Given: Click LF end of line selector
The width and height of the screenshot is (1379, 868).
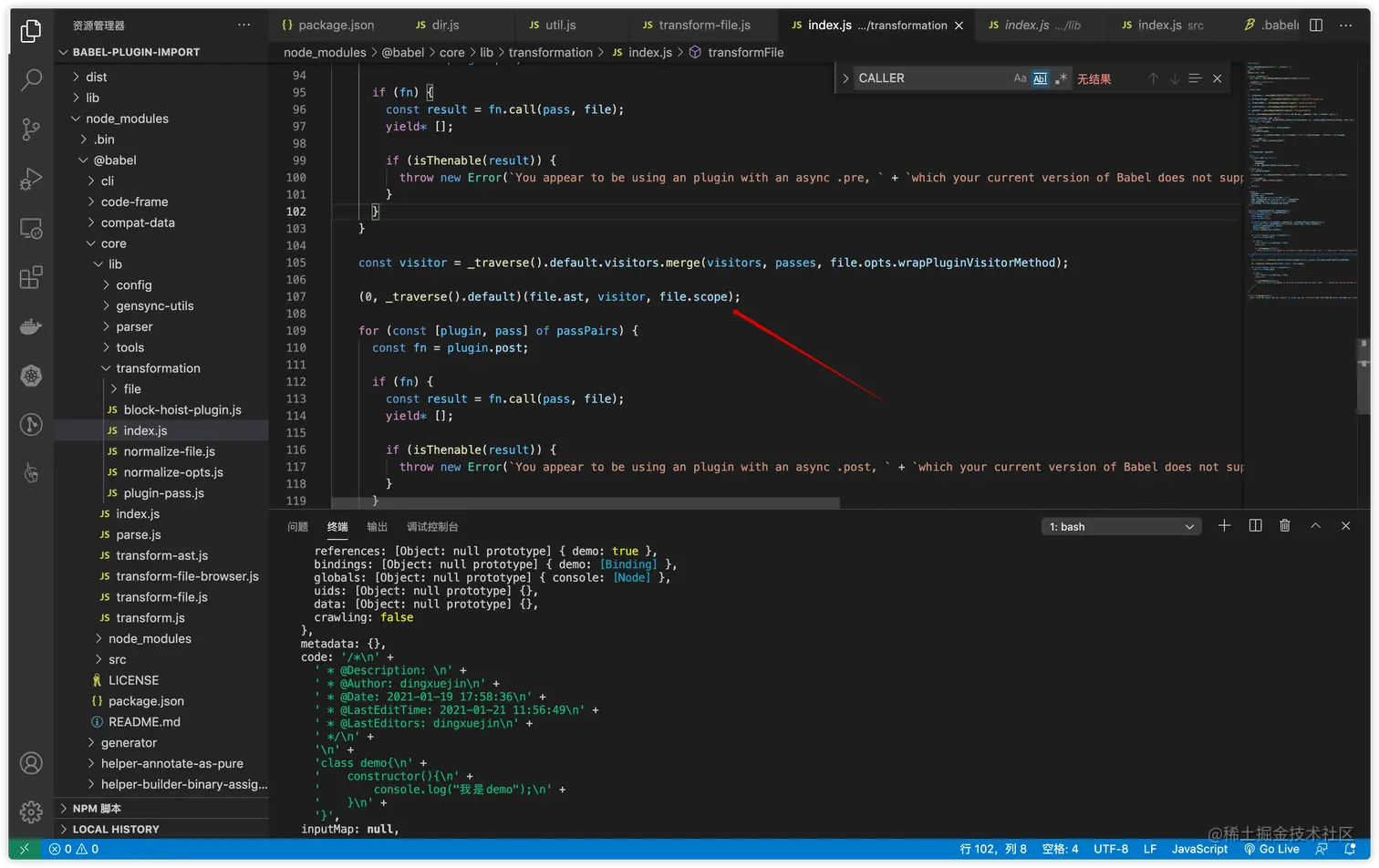Looking at the screenshot, I should coord(1150,849).
